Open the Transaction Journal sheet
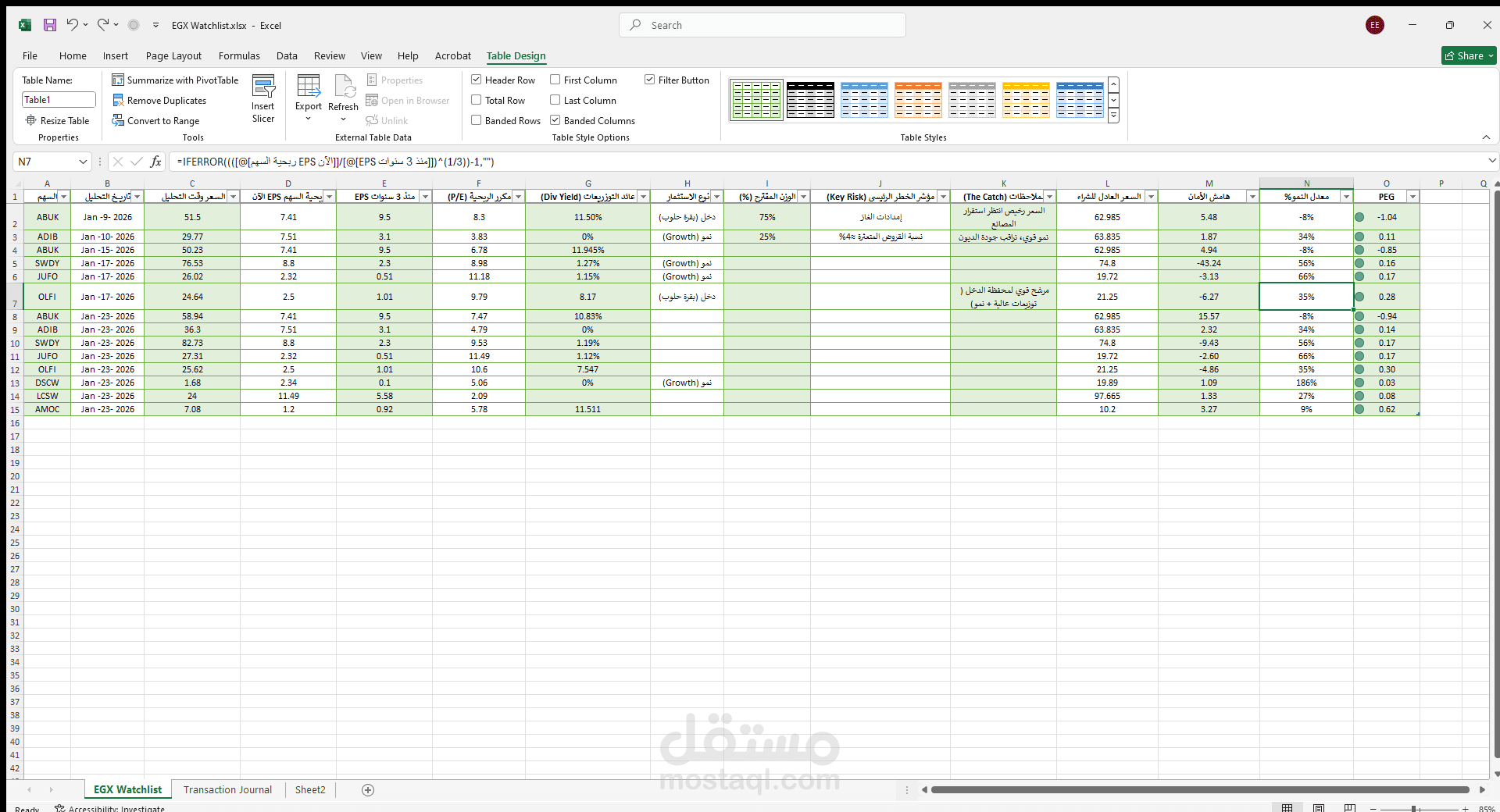1500x812 pixels. (227, 789)
